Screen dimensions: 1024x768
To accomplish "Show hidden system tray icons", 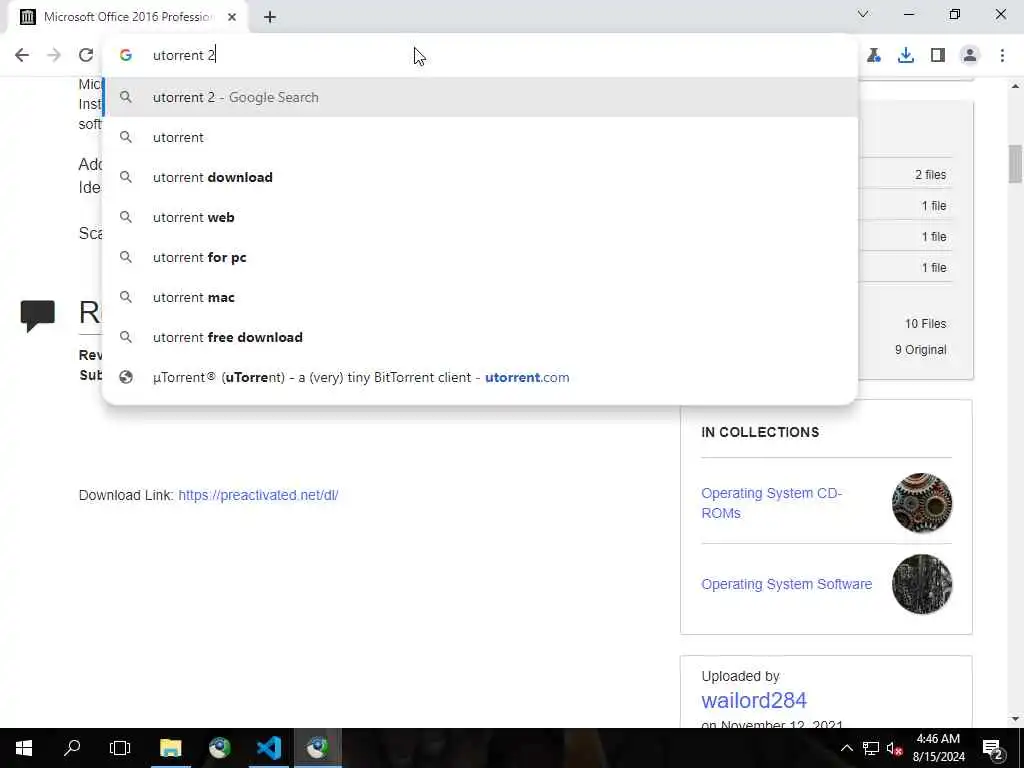I will 846,748.
